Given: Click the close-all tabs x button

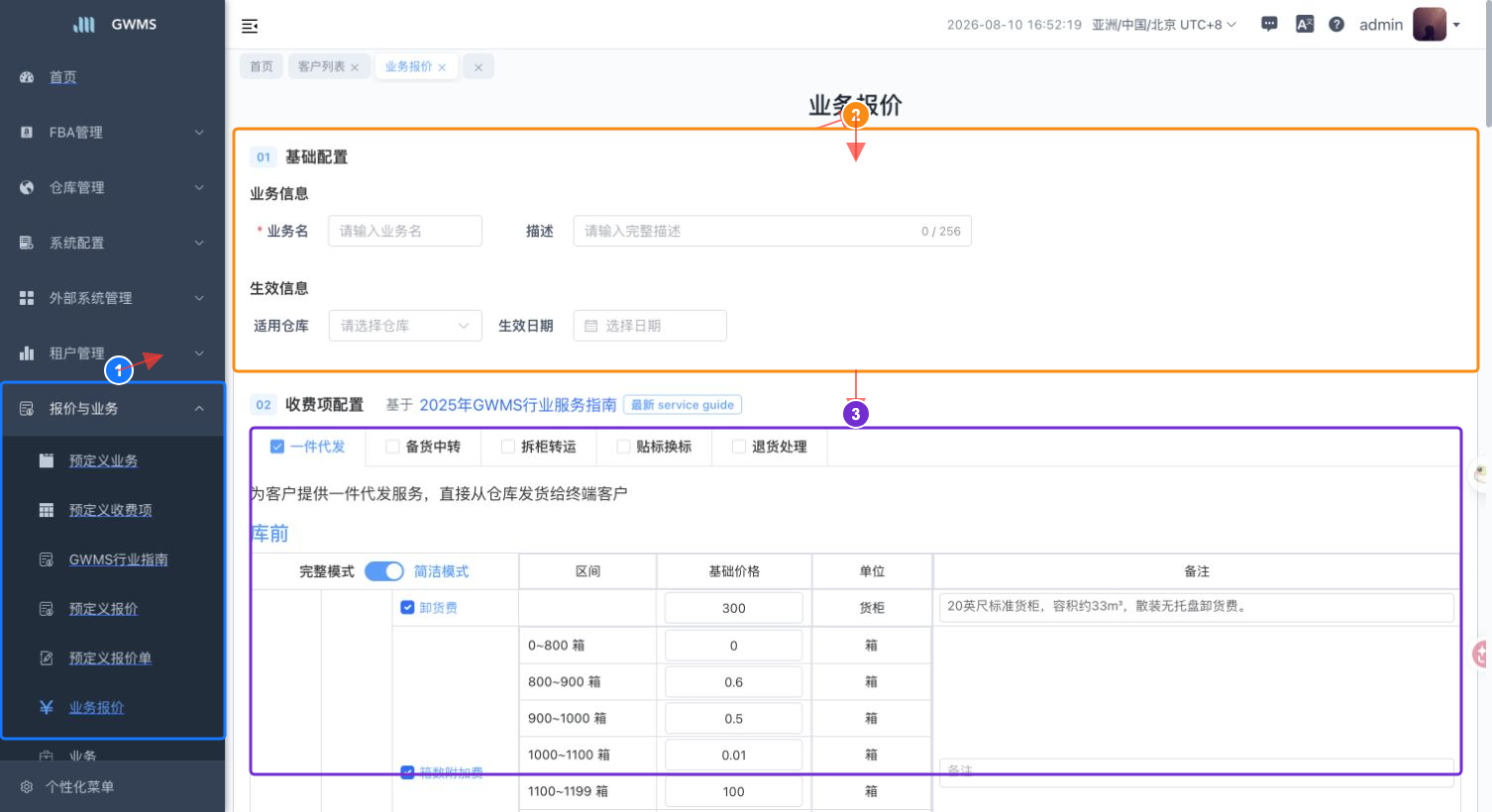Looking at the screenshot, I should tap(479, 67).
